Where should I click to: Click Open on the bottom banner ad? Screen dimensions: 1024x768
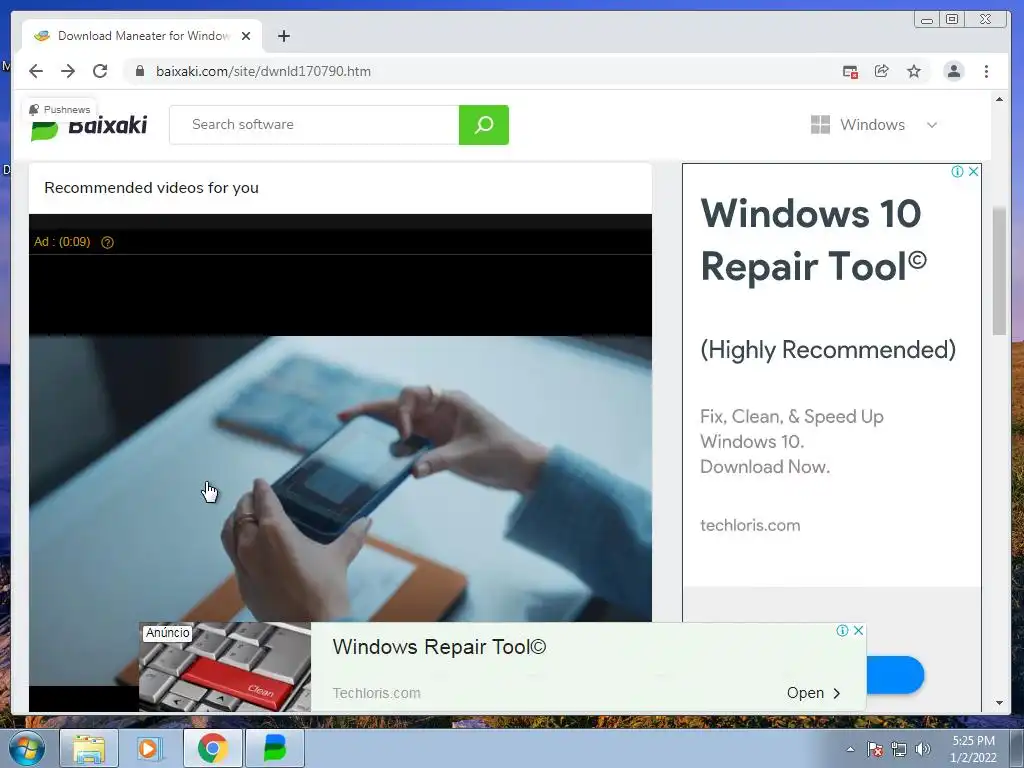pyautogui.click(x=813, y=693)
